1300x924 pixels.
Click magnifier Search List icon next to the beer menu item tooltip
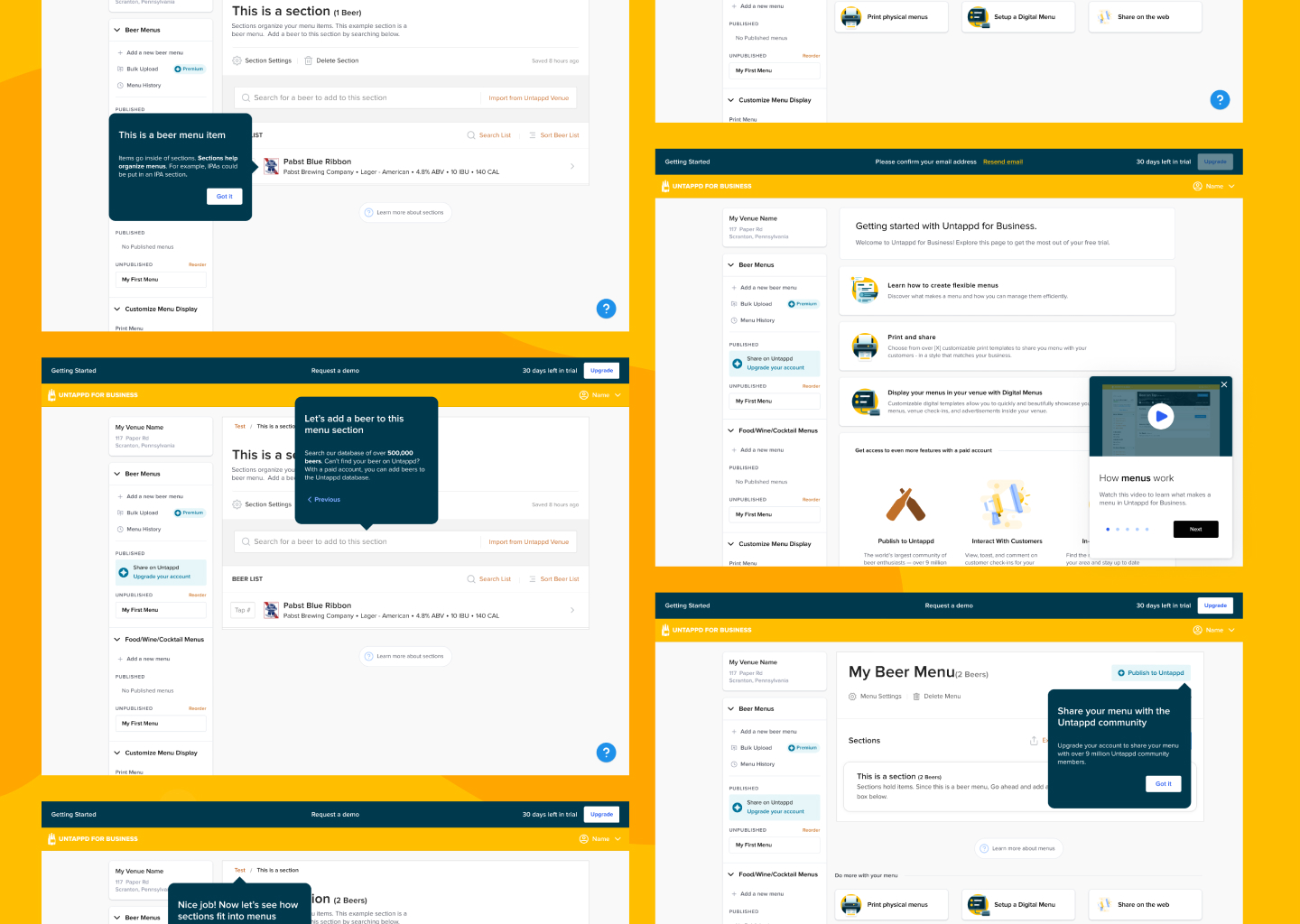tap(470, 135)
